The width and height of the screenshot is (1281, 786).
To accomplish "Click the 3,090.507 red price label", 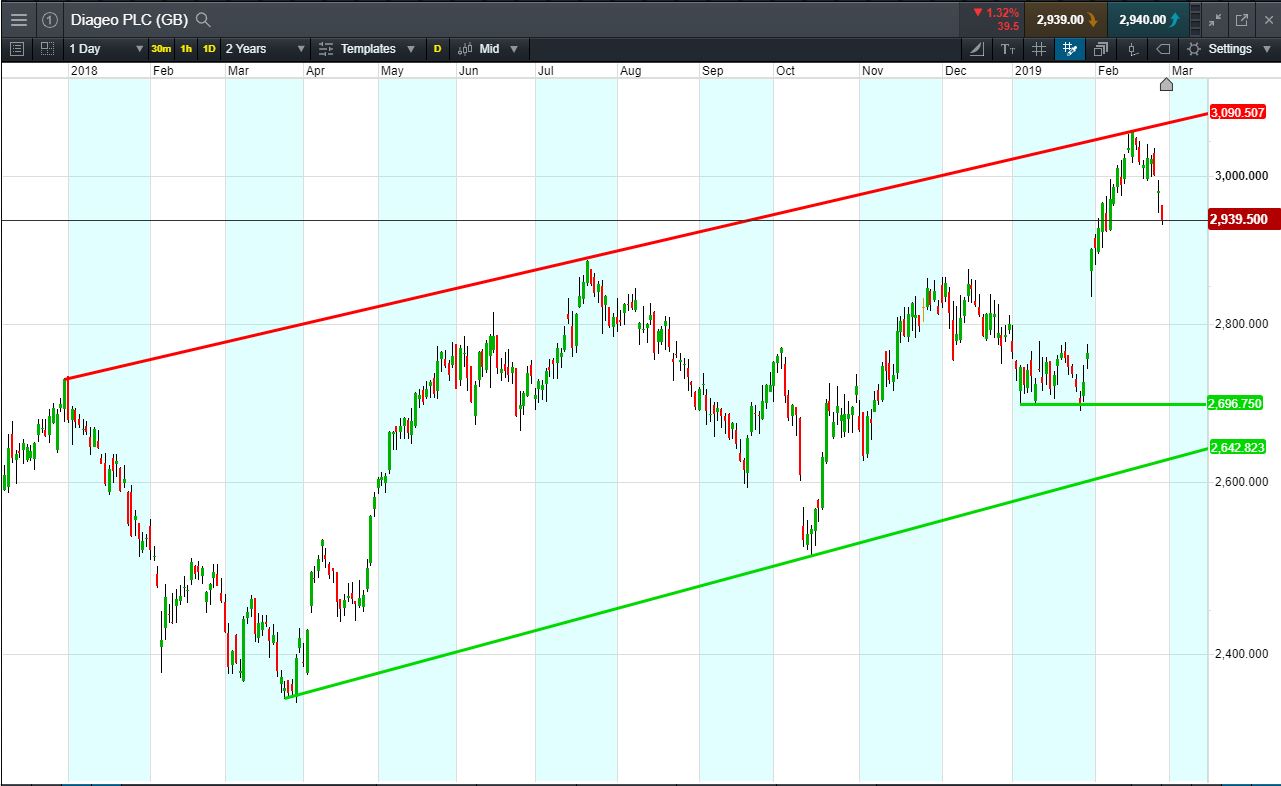I will tap(1236, 113).
